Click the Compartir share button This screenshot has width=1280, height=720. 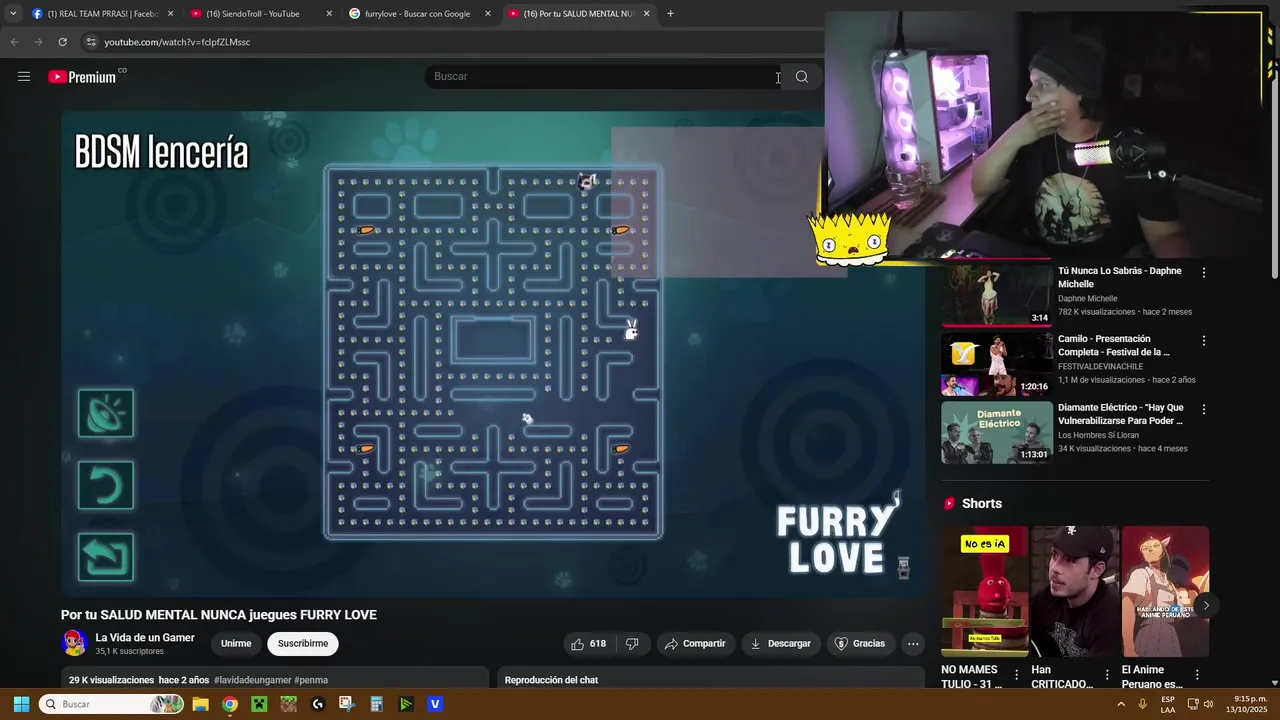695,643
